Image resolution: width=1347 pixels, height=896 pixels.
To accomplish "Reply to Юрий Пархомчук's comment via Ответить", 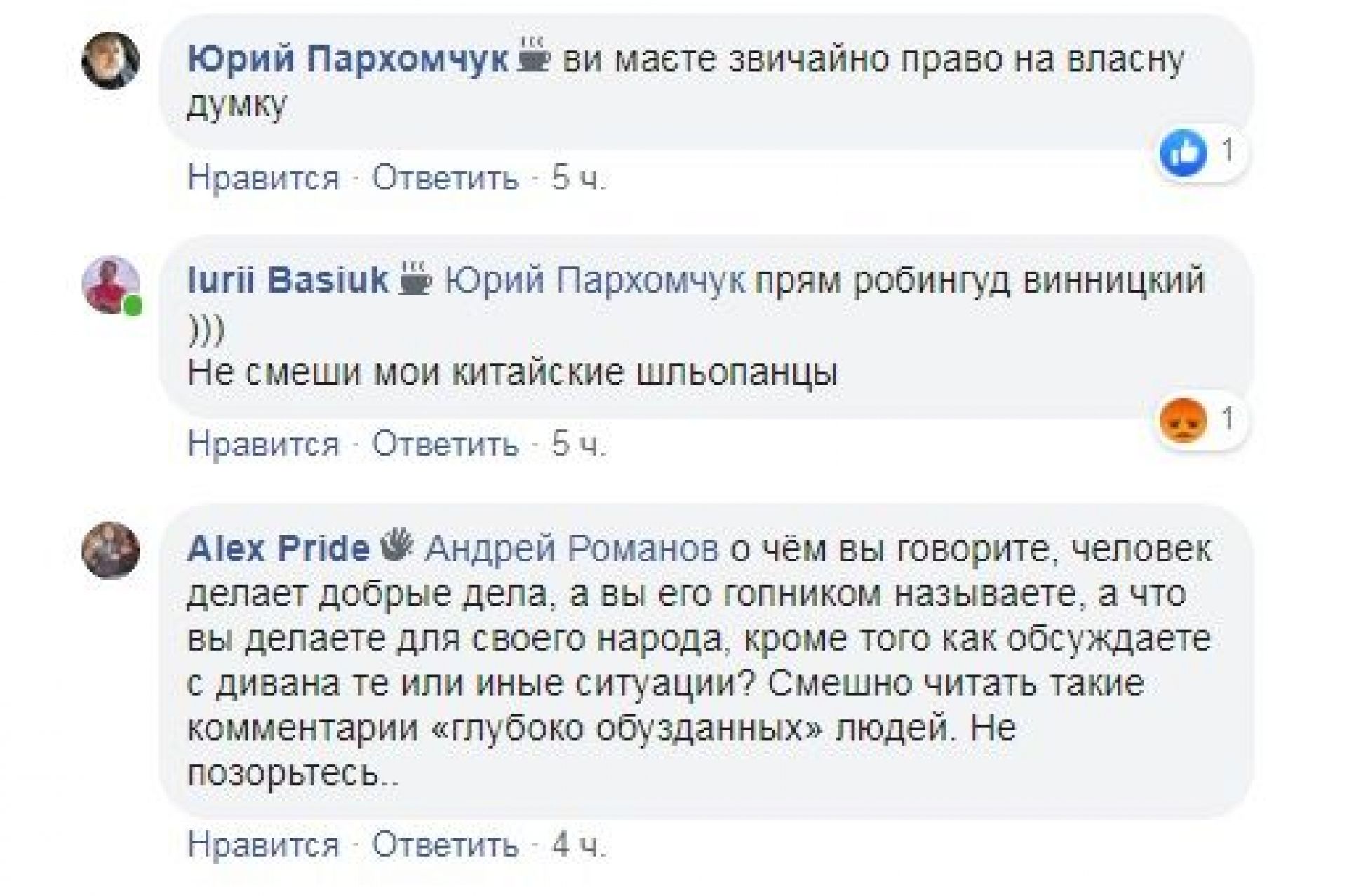I will pos(445,178).
